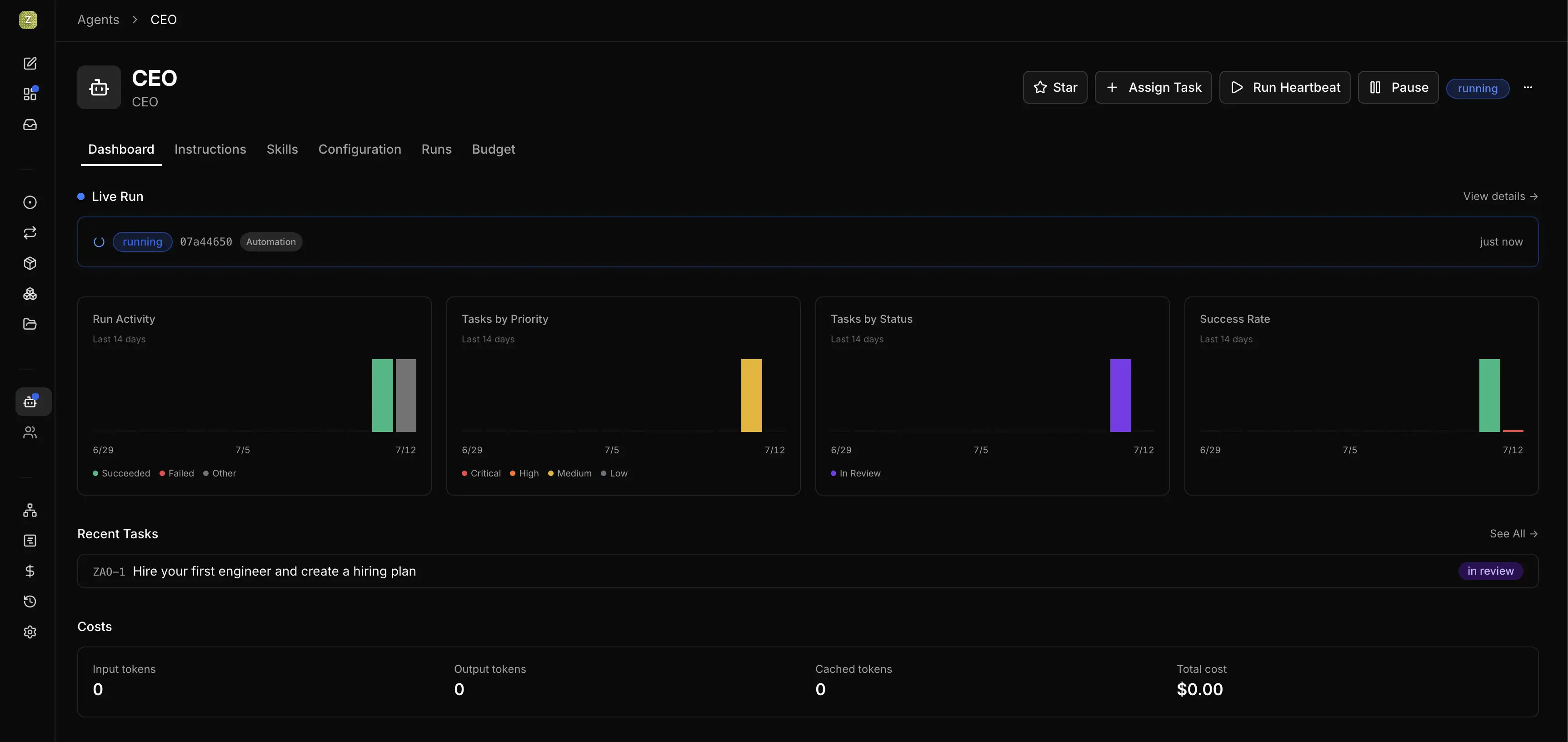This screenshot has height=742, width=1568.
Task: Switch to the Skills tab
Action: point(282,149)
